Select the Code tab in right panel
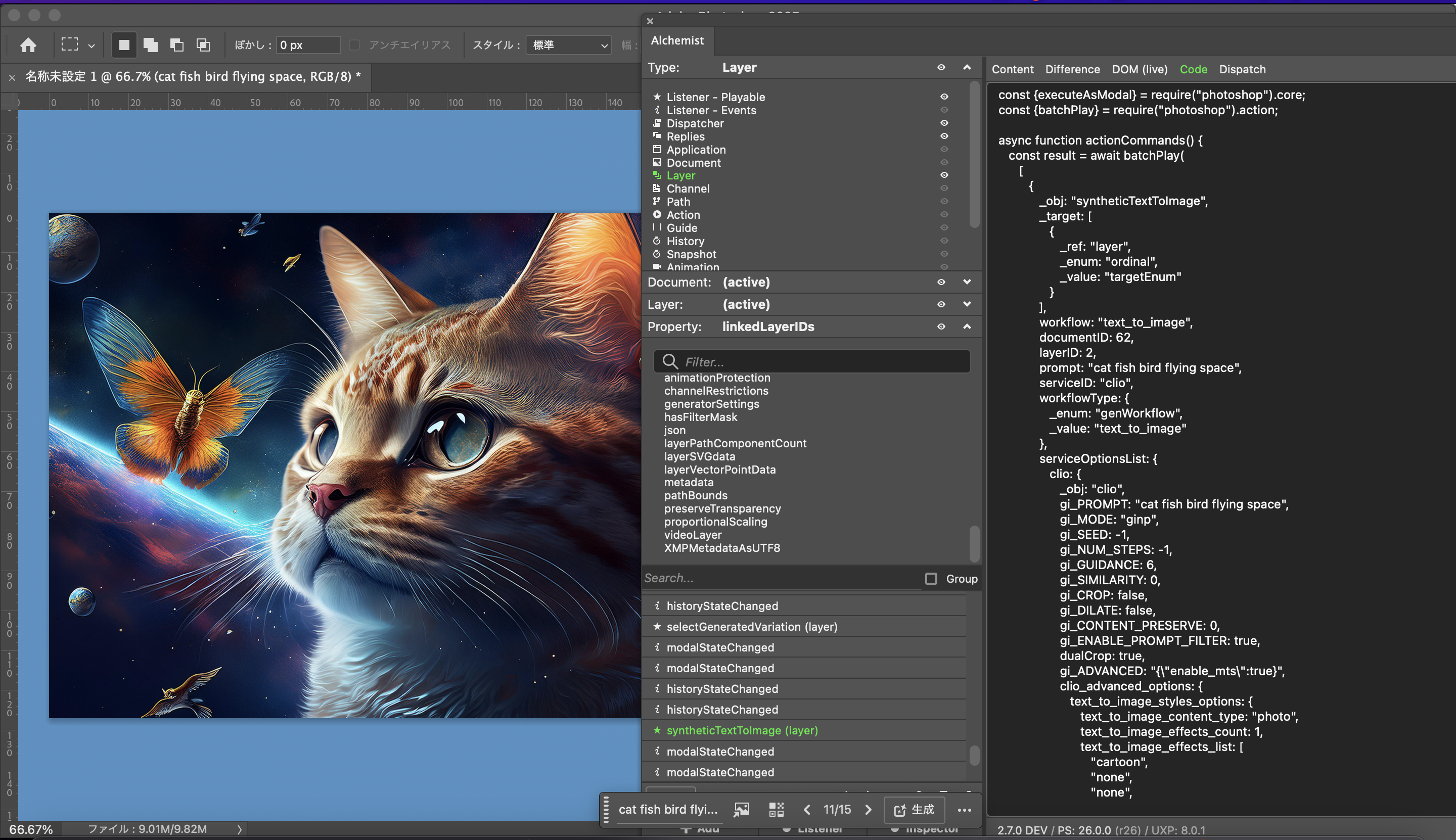The image size is (1456, 840). [x=1193, y=69]
